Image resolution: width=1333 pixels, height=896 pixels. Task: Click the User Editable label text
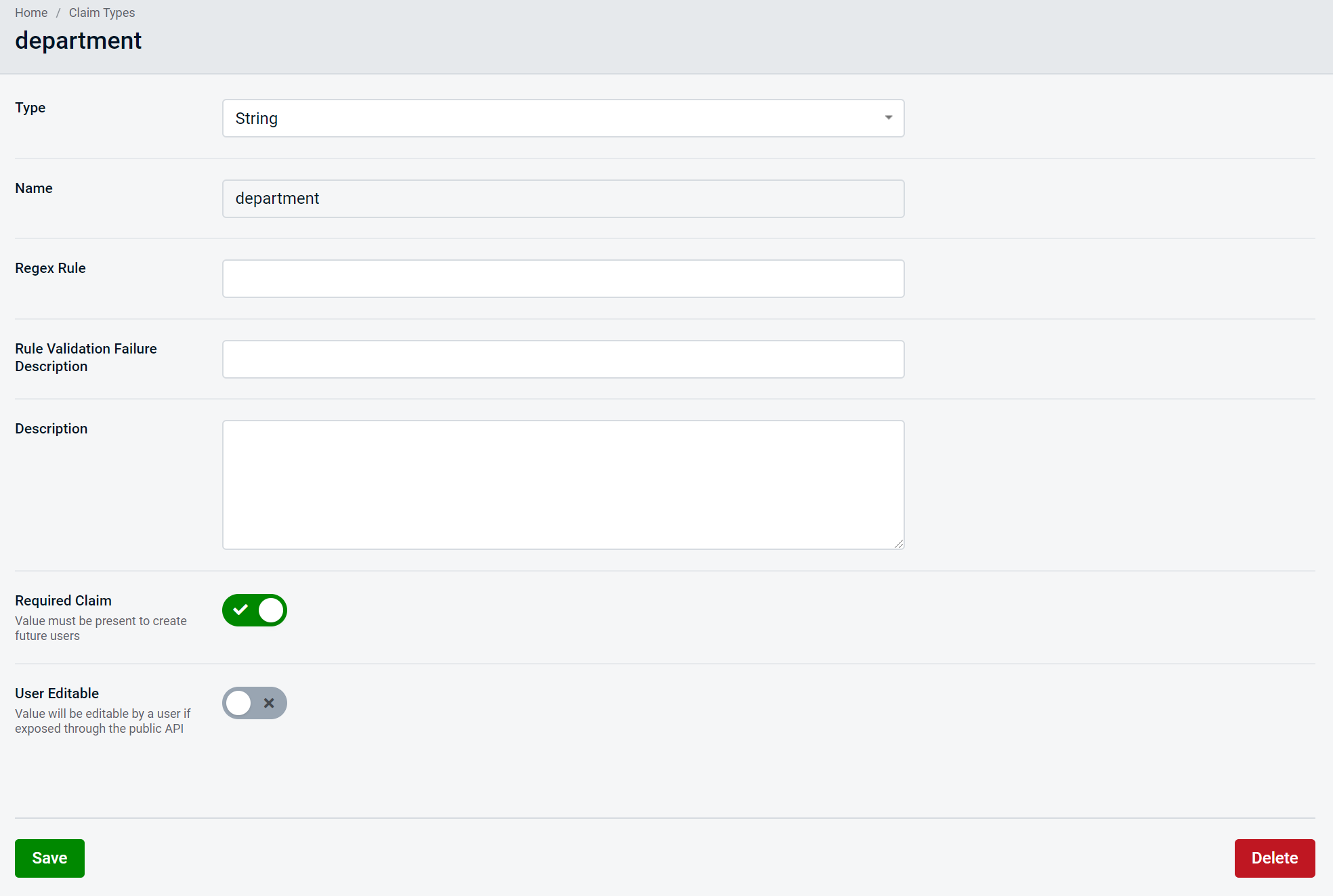[57, 694]
